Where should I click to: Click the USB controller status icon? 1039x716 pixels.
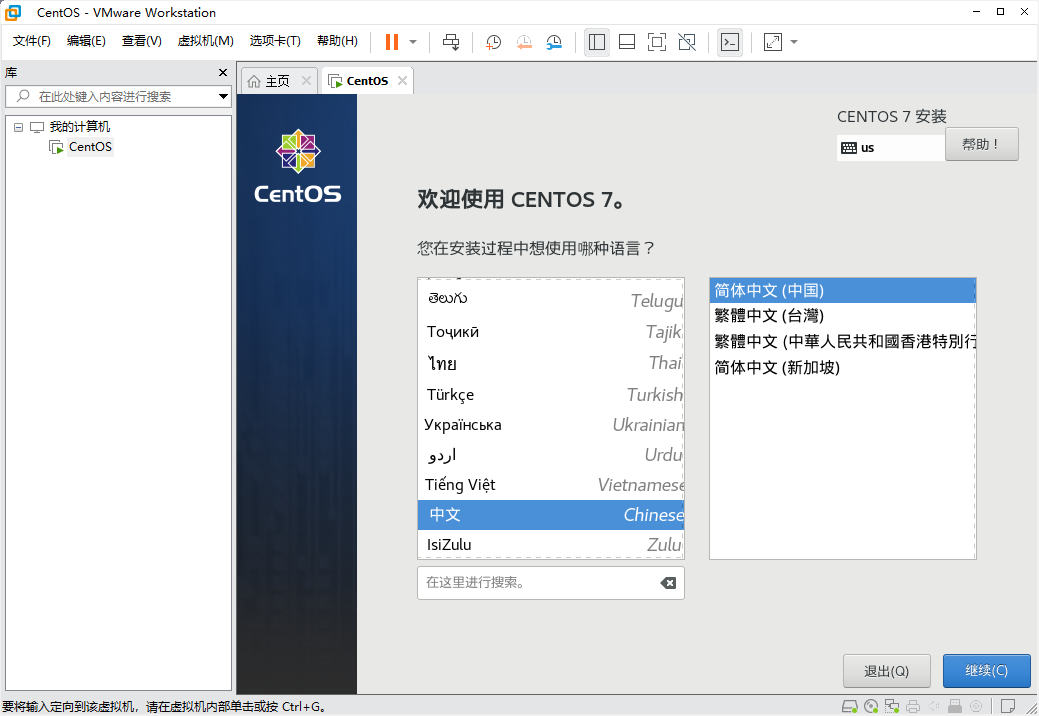[955, 706]
